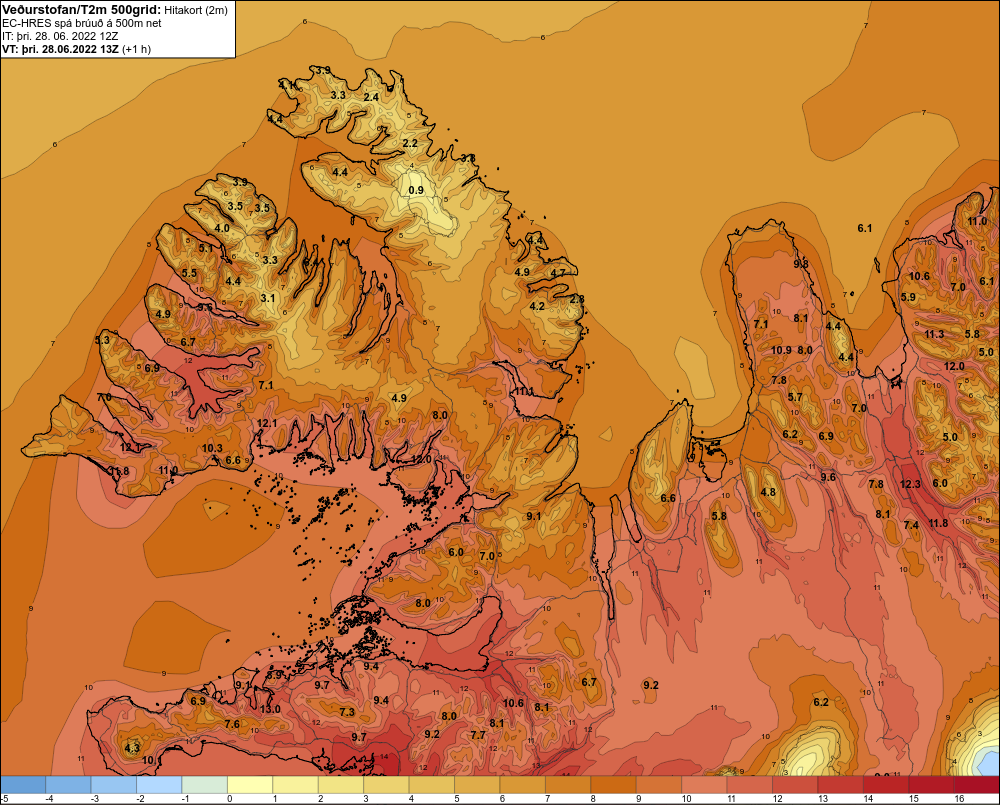Select the 7.6 temperature value
1000x805 pixels.
click(232, 723)
